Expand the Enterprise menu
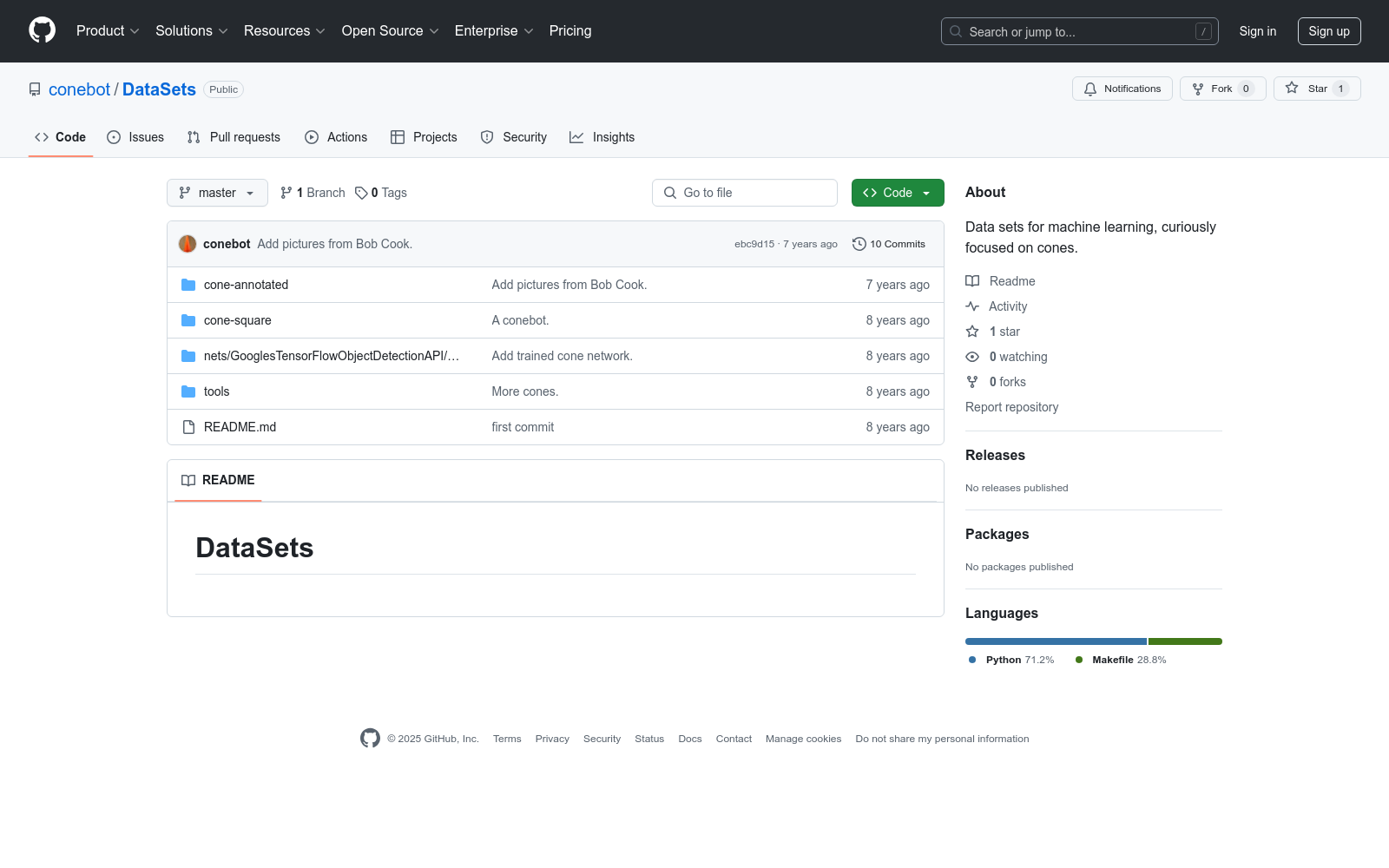The height and width of the screenshot is (868, 1389). [494, 31]
